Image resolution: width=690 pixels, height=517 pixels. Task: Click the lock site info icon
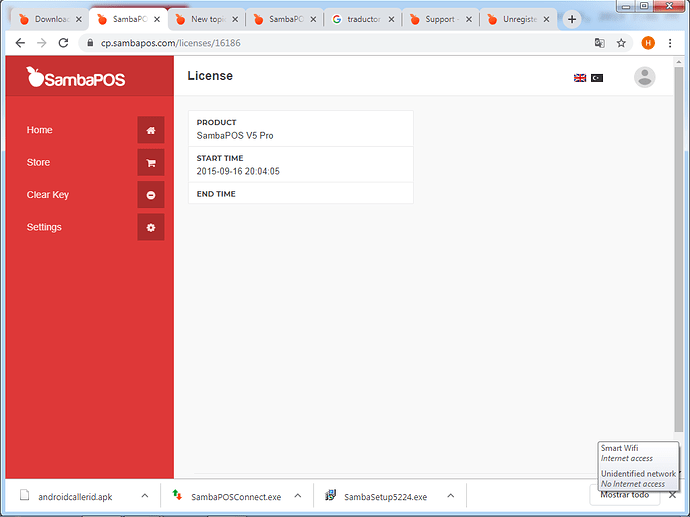click(90, 43)
